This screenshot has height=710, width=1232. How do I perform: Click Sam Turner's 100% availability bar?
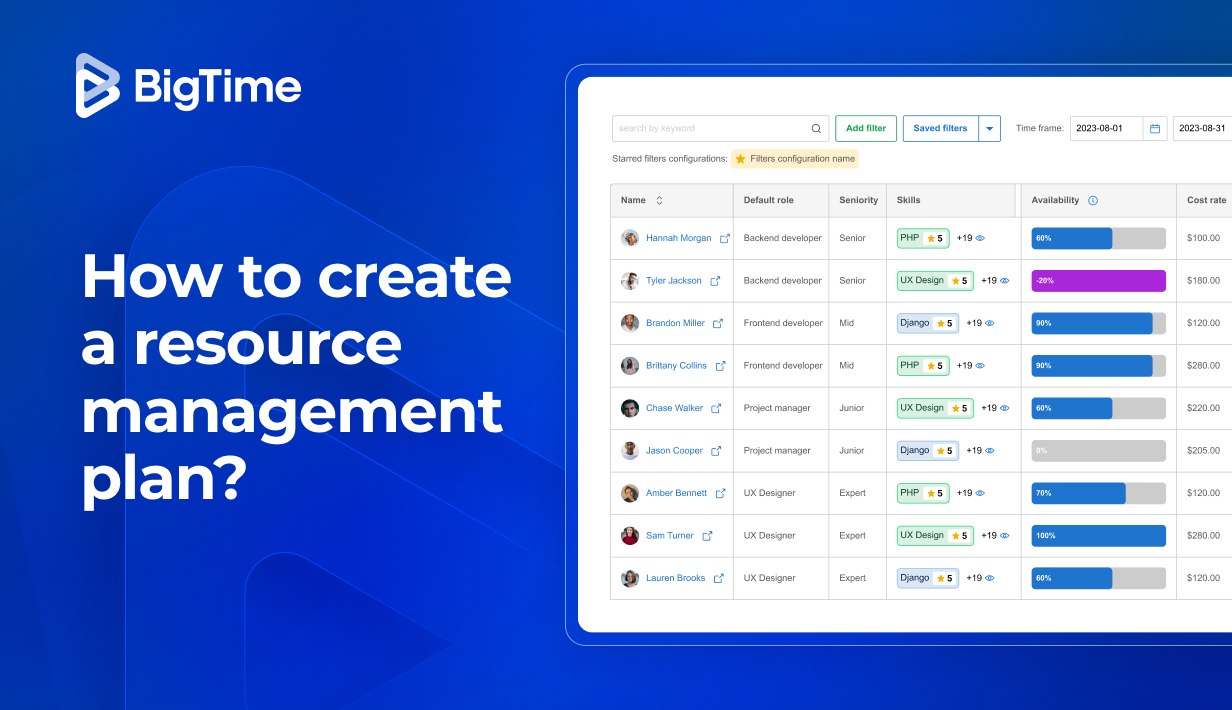1099,536
